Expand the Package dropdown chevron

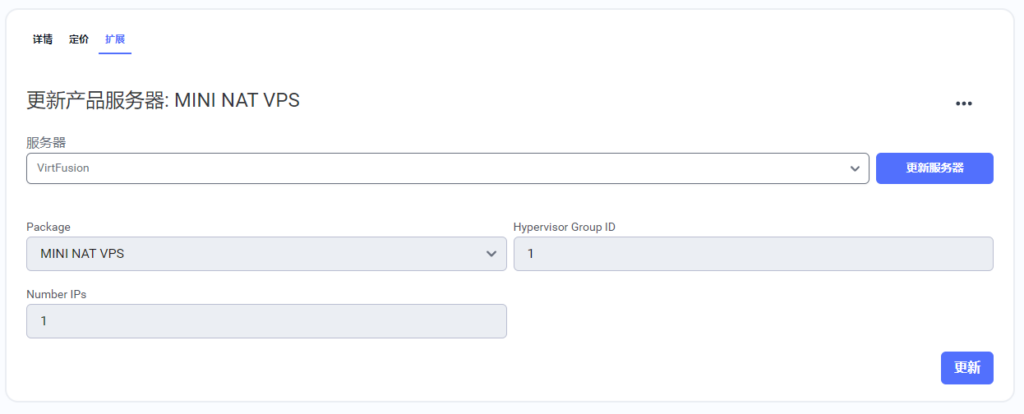(491, 254)
